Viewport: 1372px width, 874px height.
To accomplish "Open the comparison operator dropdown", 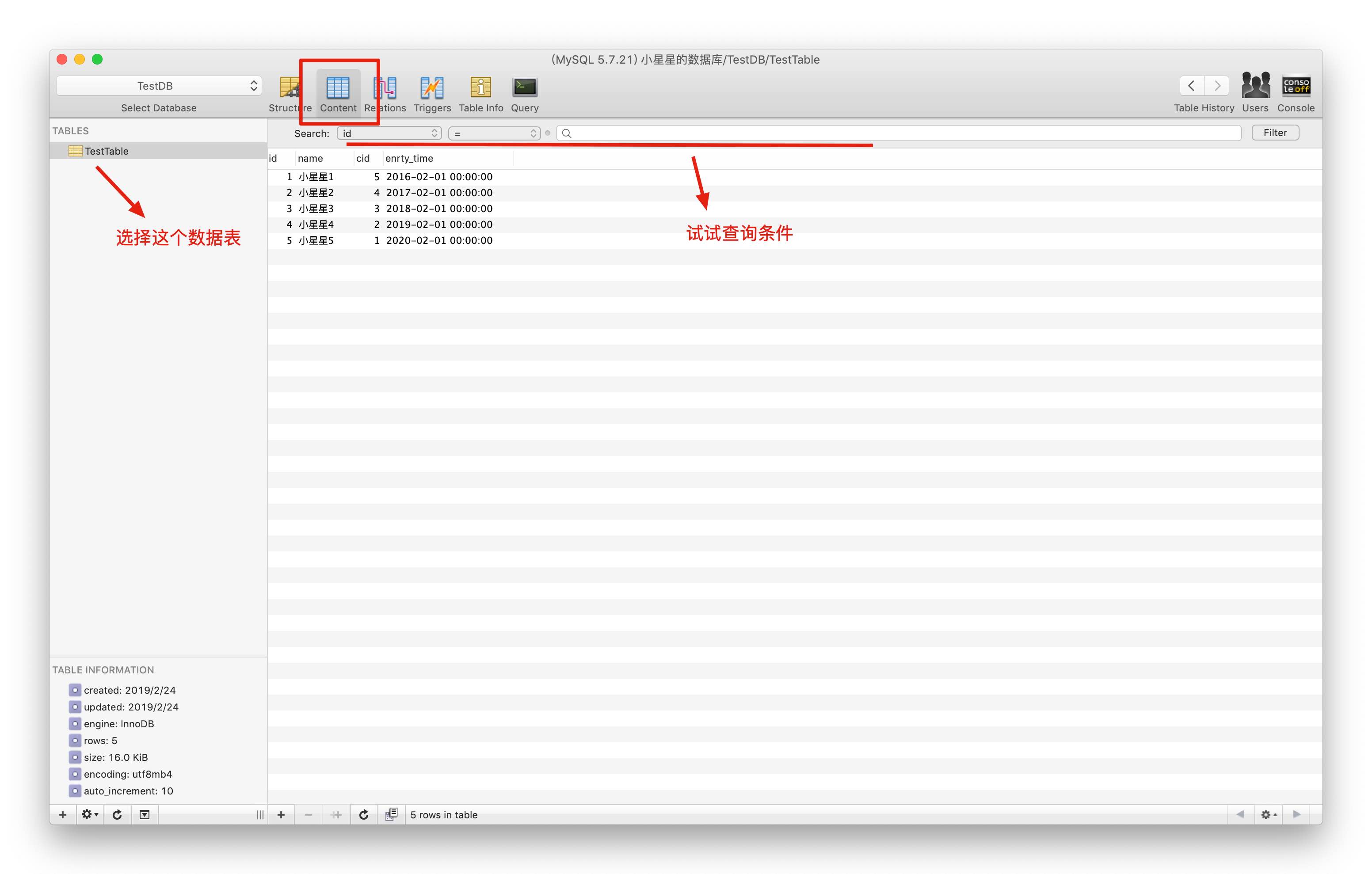I will [494, 133].
